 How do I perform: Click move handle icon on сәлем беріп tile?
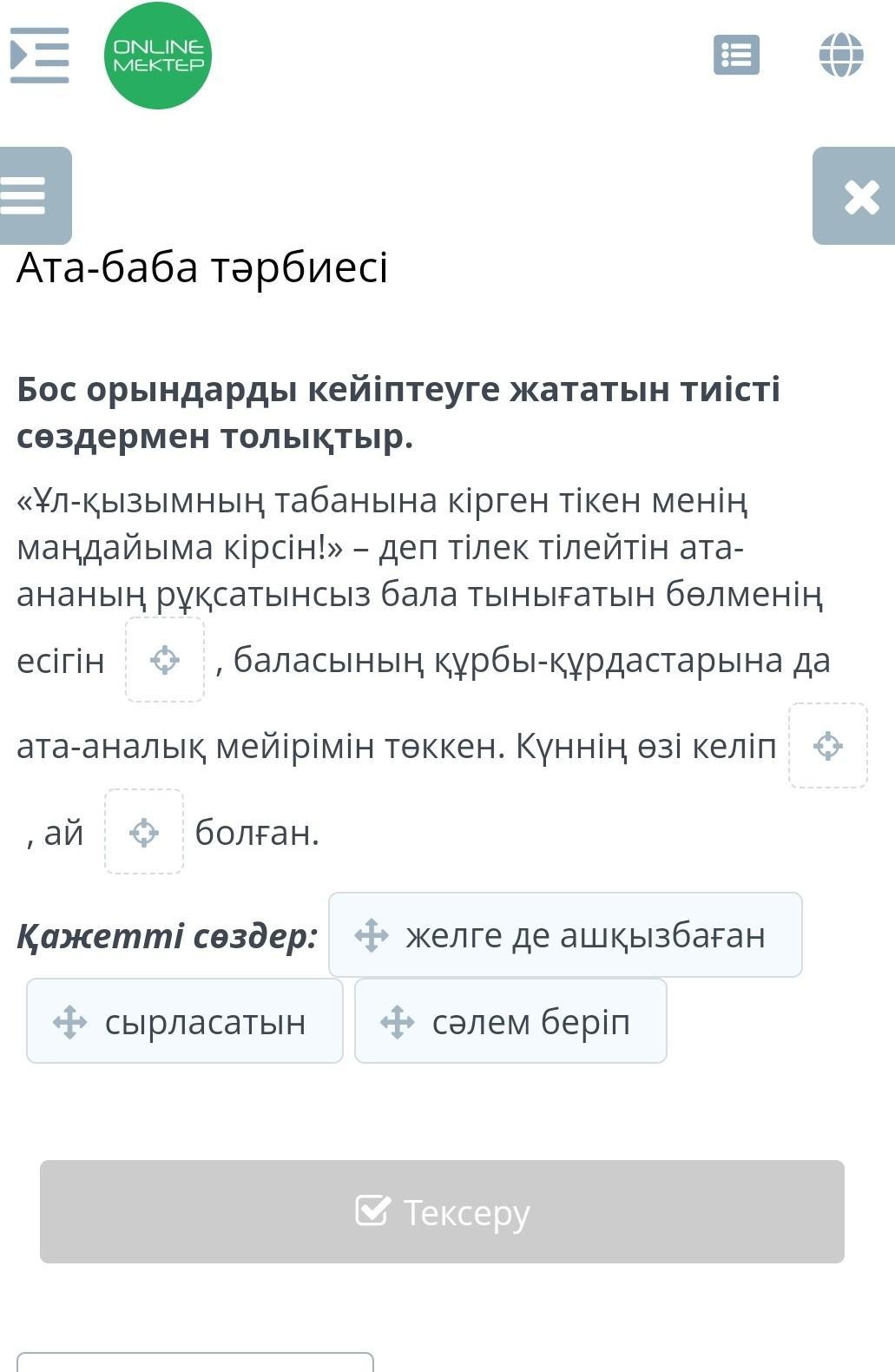coord(398,1022)
